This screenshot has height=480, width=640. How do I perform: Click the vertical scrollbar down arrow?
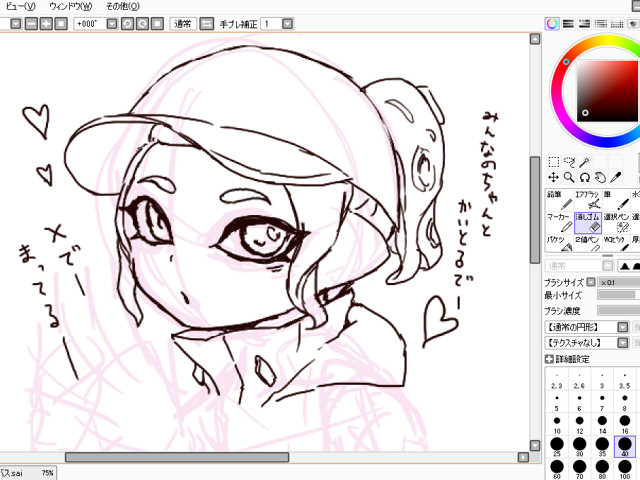click(x=535, y=445)
